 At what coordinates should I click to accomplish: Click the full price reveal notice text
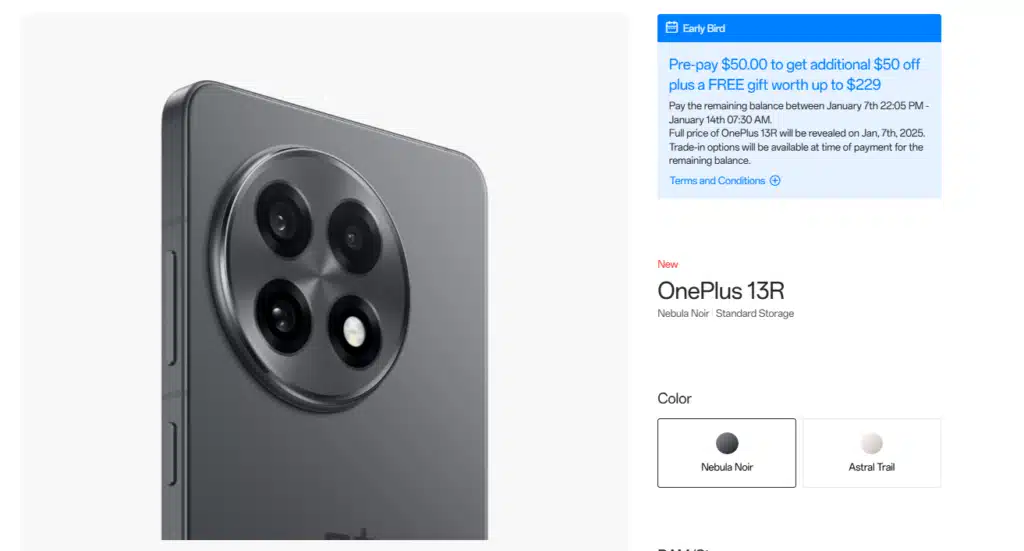[797, 133]
